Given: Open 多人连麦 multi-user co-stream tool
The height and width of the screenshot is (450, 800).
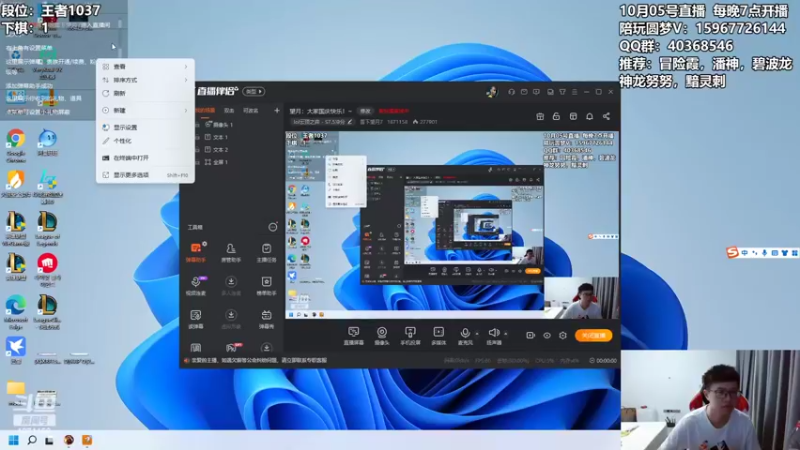Looking at the screenshot, I should (231, 286).
